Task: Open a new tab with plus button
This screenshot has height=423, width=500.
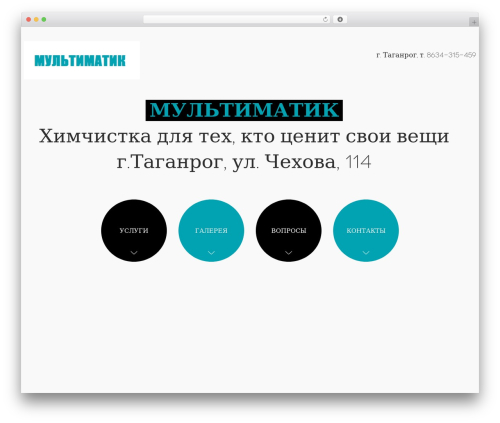Action: click(x=474, y=22)
